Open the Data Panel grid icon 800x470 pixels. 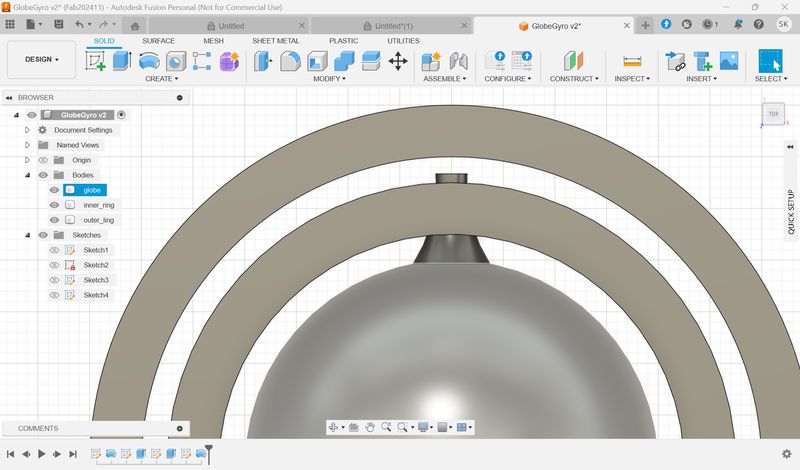10,24
